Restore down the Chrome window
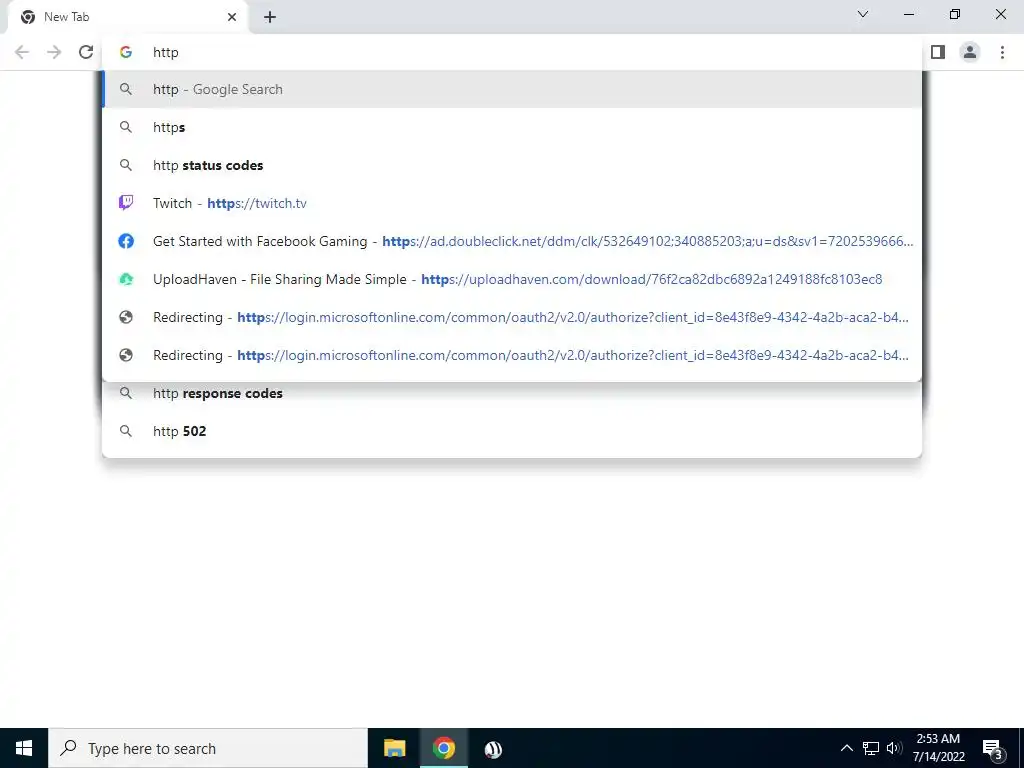This screenshot has height=768, width=1024. coord(955,14)
